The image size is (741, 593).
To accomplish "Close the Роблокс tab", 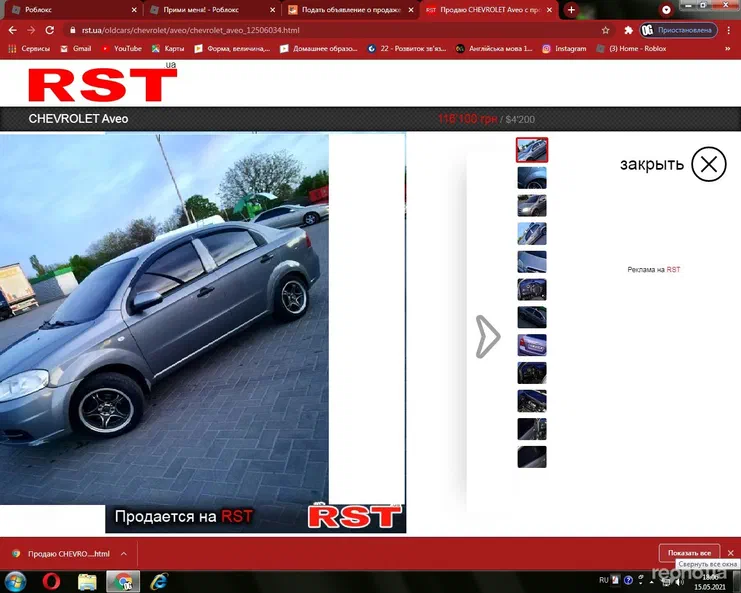I will (x=134, y=9).
